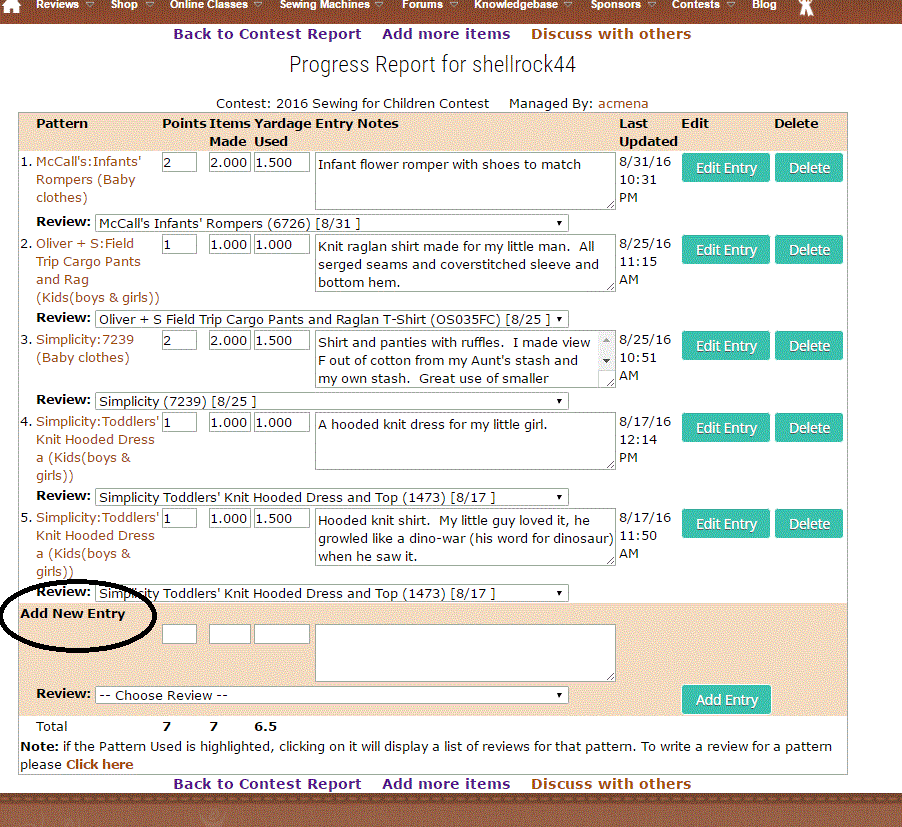Open row 4 Simplicity 1473 review dropdown
Image resolution: width=902 pixels, height=827 pixels.
(332, 497)
